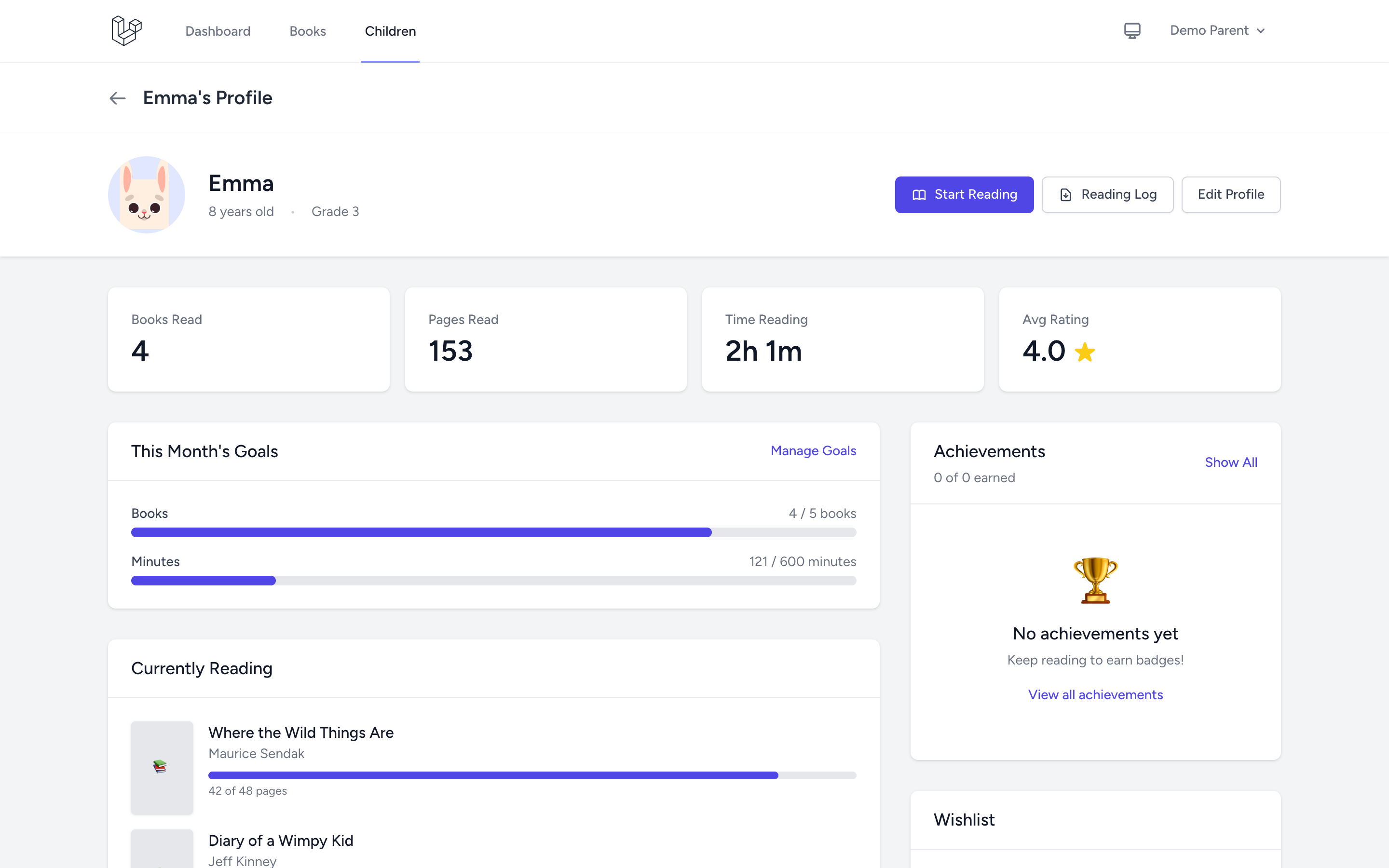Click the back arrow beside Emma's Profile

(x=118, y=98)
